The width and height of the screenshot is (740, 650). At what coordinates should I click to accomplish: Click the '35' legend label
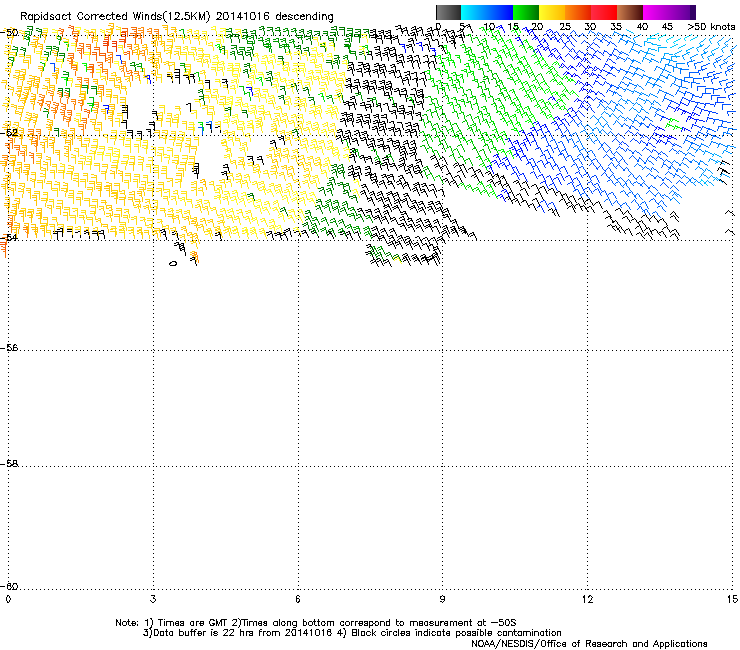(616, 27)
